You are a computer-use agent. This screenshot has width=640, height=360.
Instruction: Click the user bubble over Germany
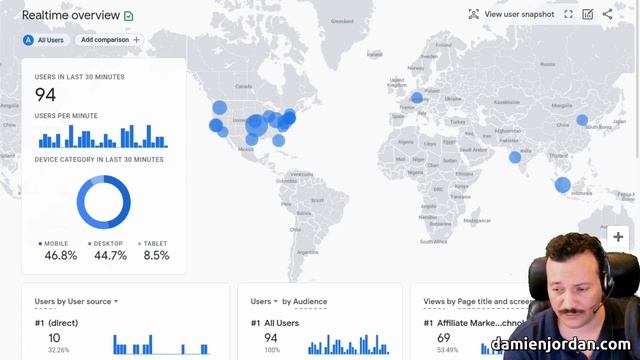click(x=417, y=98)
